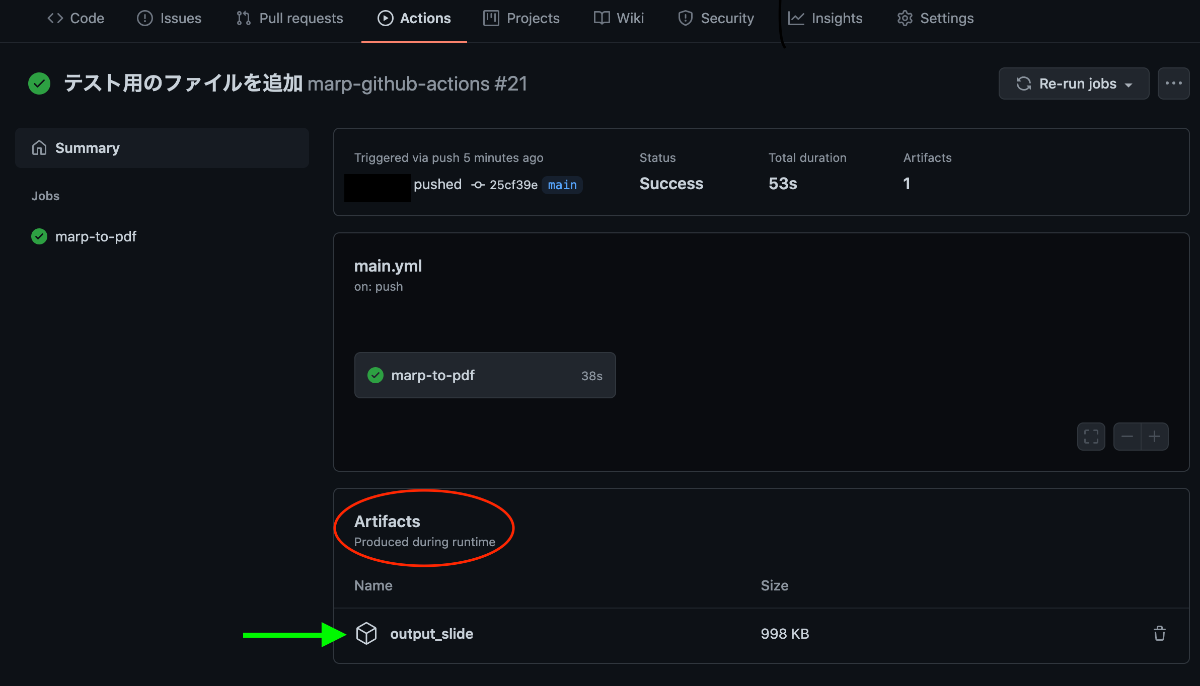Toggle fullscreen workflow graph view
Viewport: 1200px width, 686px height.
(1091, 437)
